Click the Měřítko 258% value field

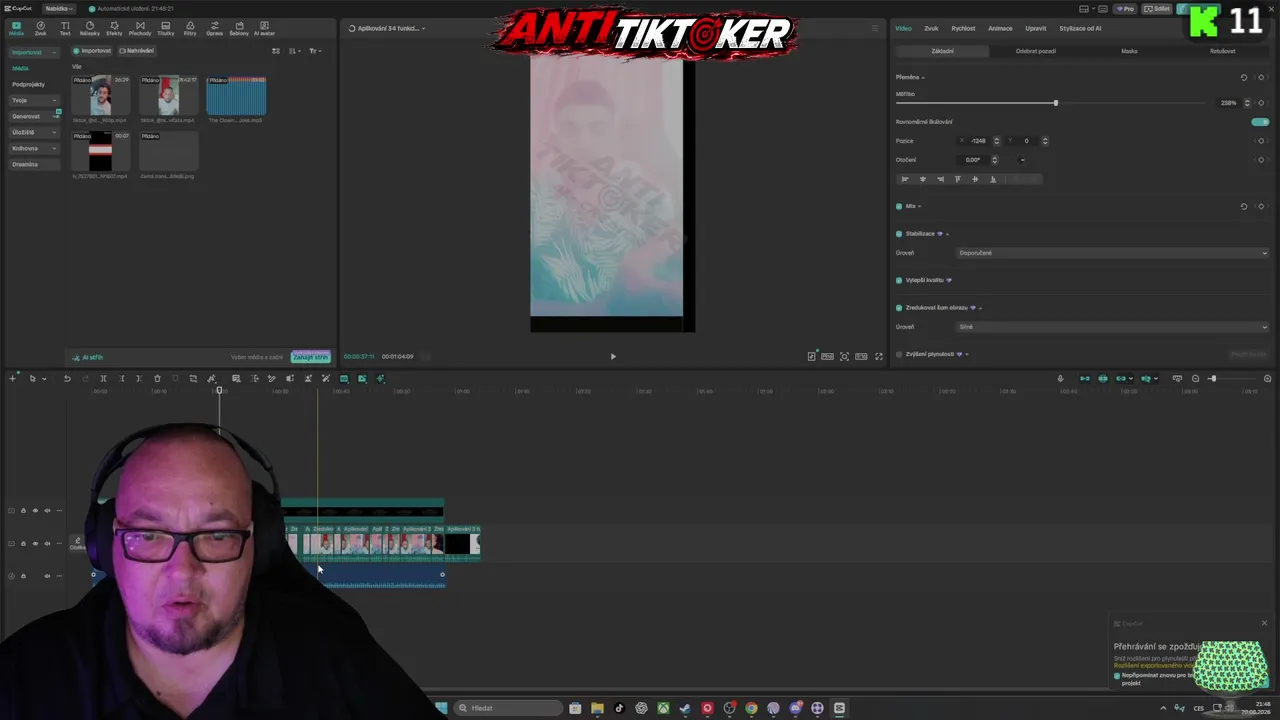pyautogui.click(x=1229, y=103)
